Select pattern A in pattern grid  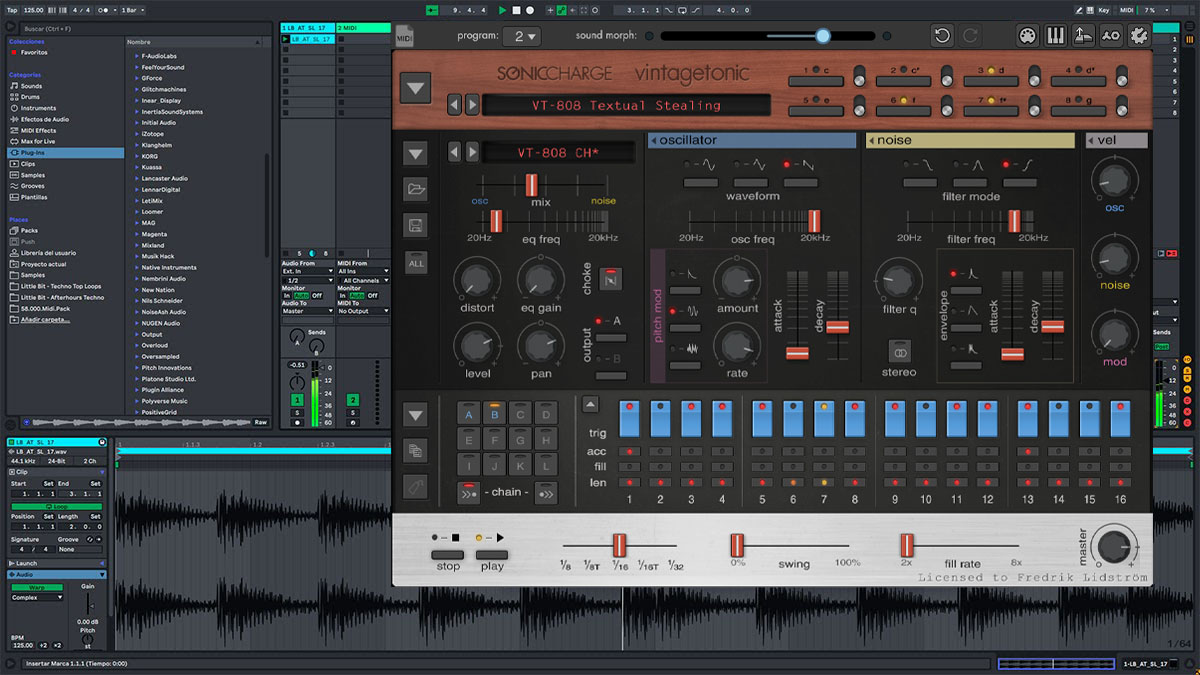point(468,414)
